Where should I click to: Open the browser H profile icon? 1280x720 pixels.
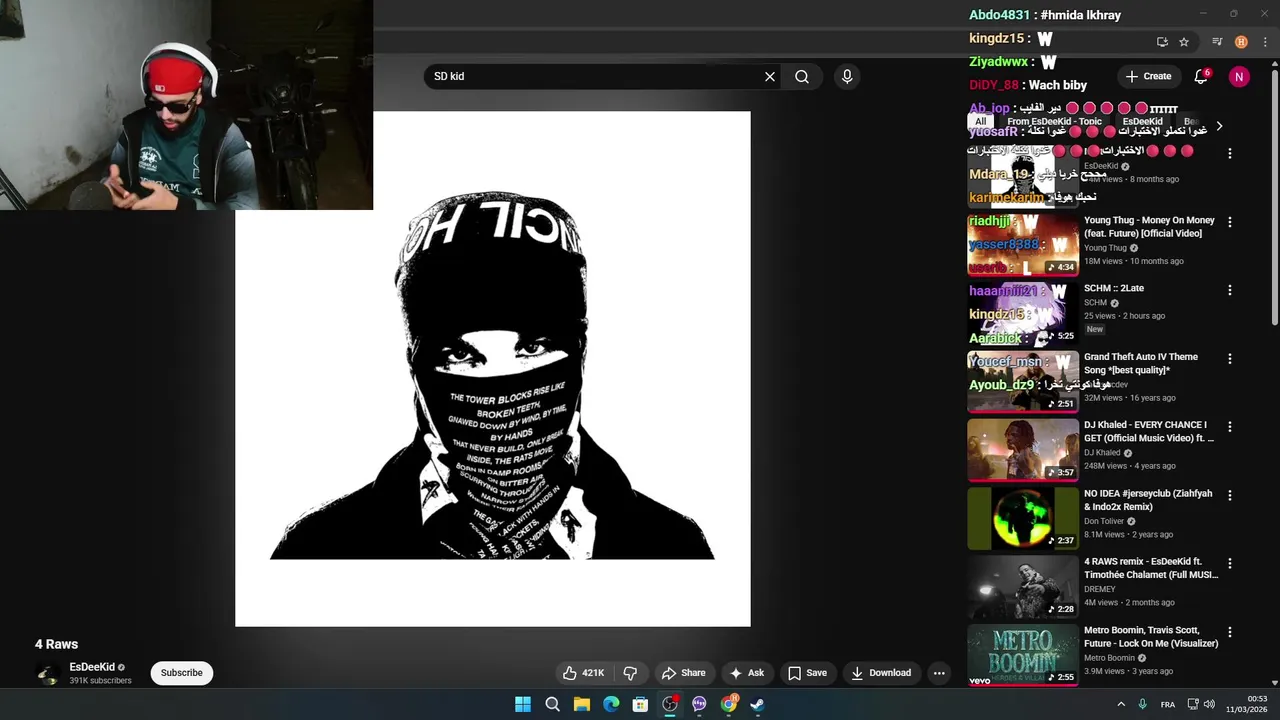click(x=1241, y=42)
